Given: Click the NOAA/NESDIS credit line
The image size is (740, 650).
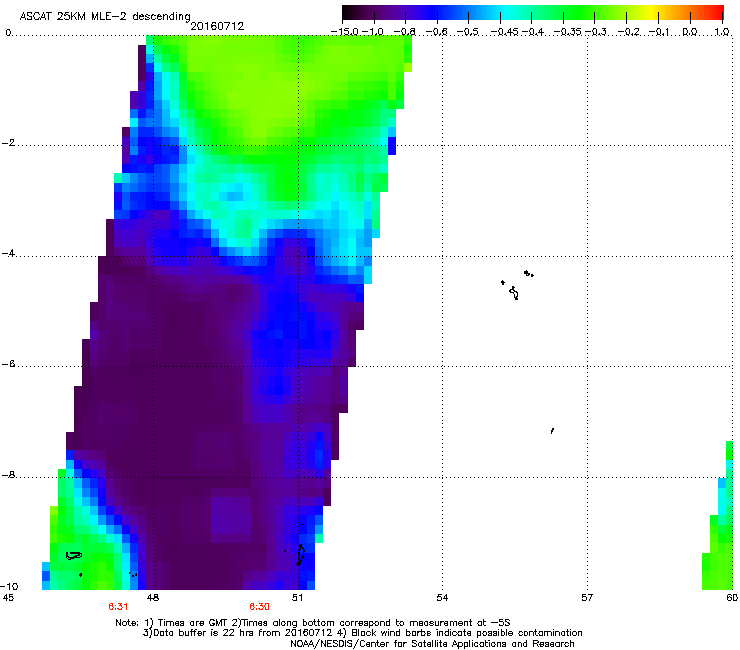Looking at the screenshot, I should (x=432, y=644).
